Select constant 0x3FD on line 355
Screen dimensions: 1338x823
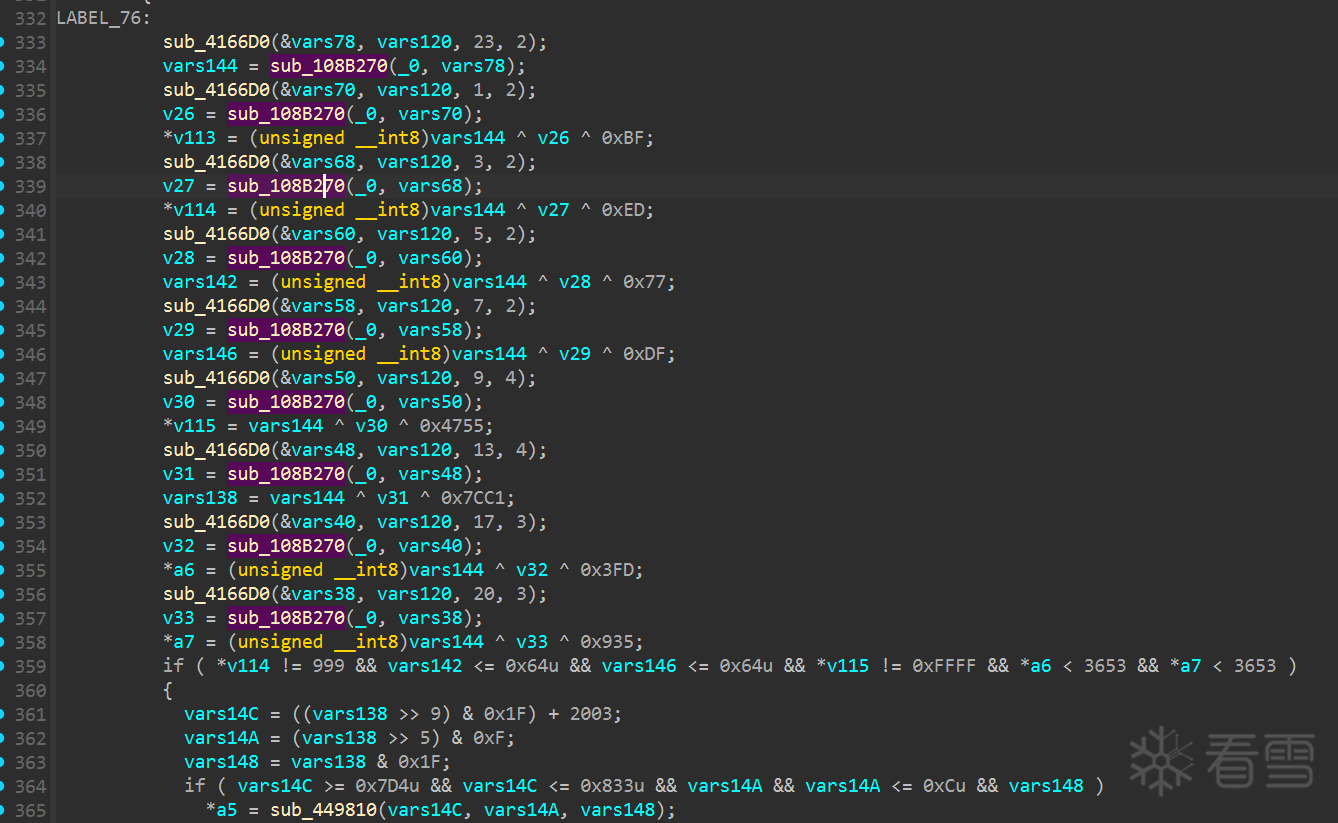(x=607, y=570)
